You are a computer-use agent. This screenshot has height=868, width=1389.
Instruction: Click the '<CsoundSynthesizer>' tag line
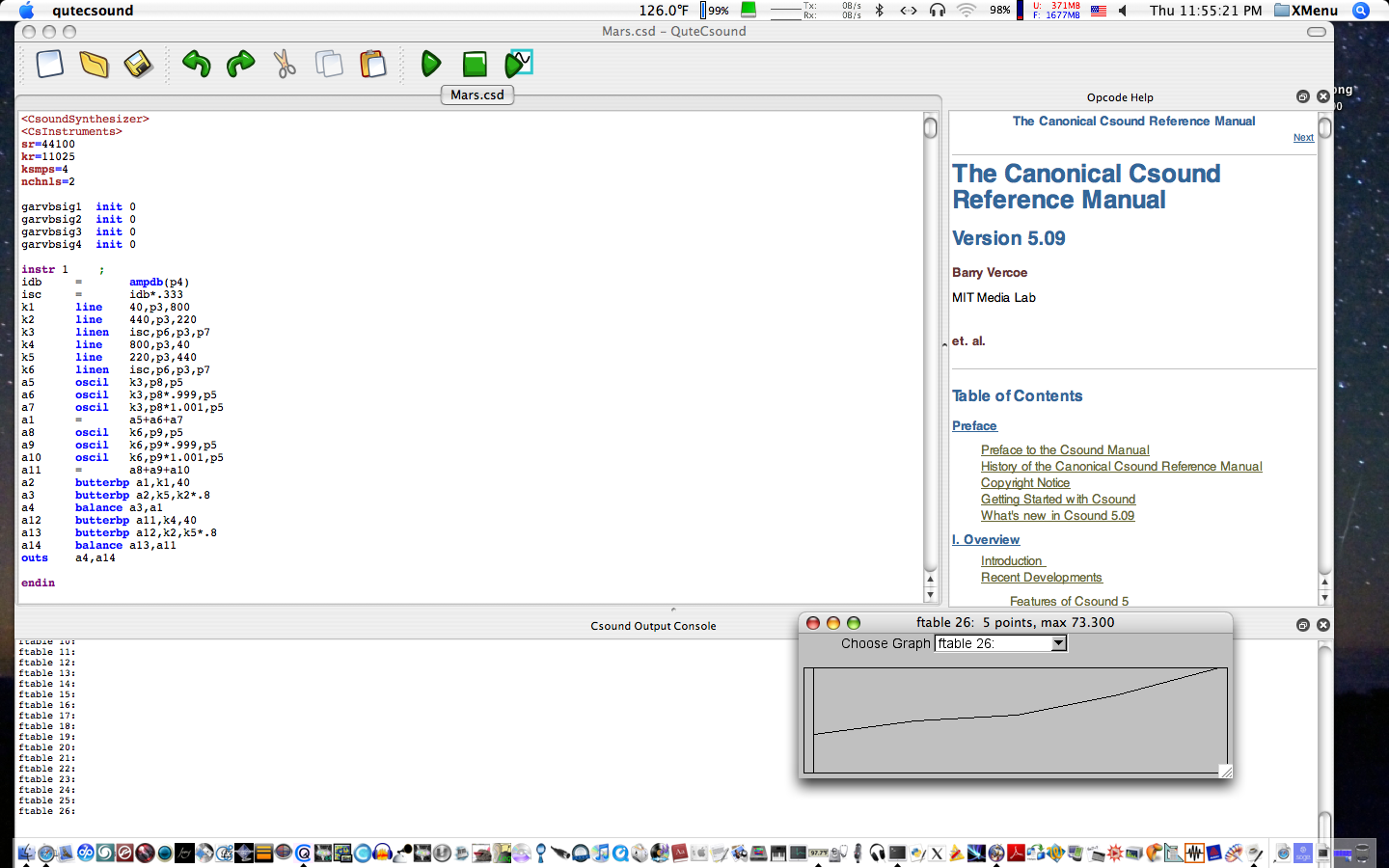coord(85,120)
